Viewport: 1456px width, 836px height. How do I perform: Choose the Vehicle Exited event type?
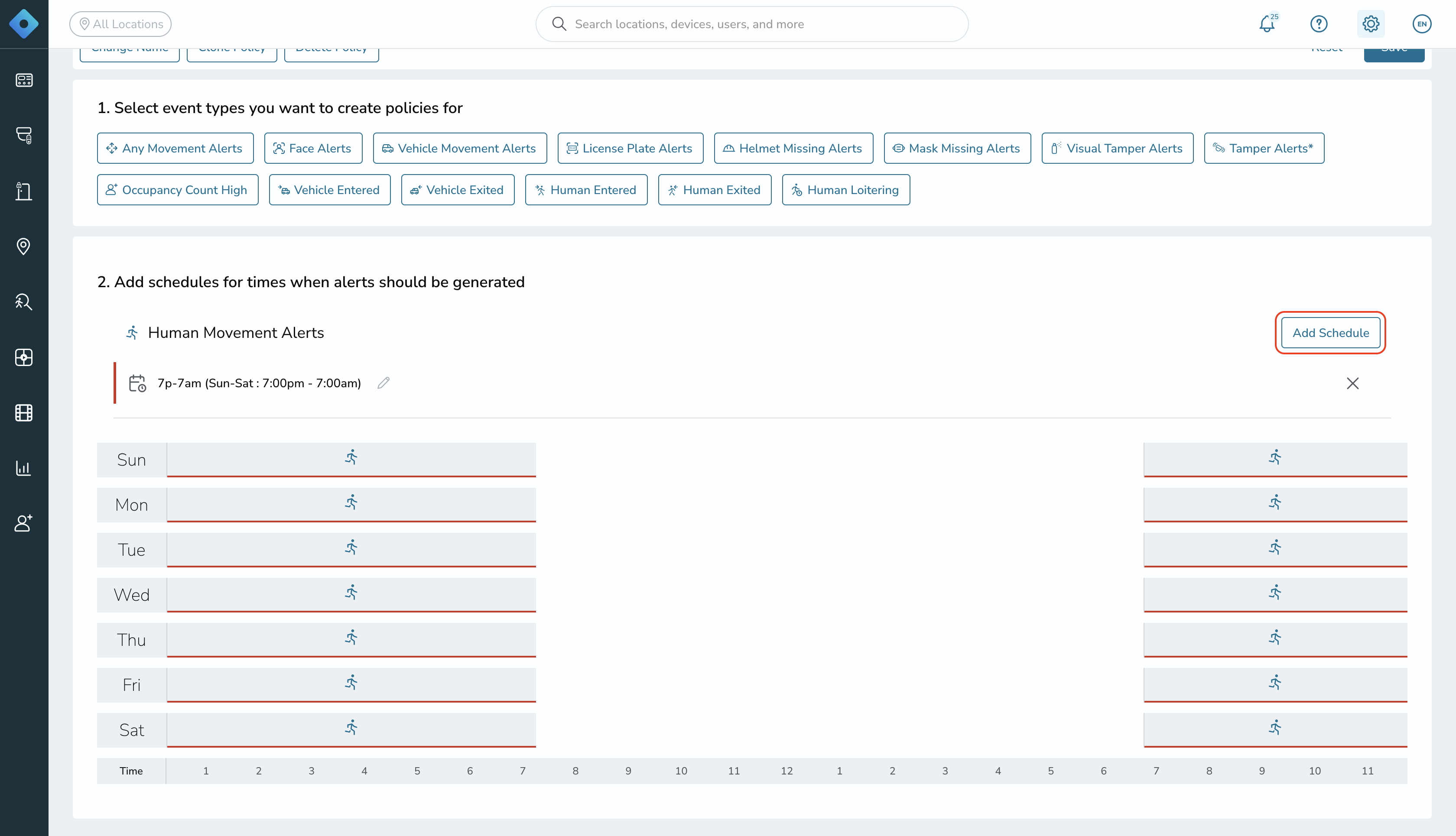tap(458, 190)
